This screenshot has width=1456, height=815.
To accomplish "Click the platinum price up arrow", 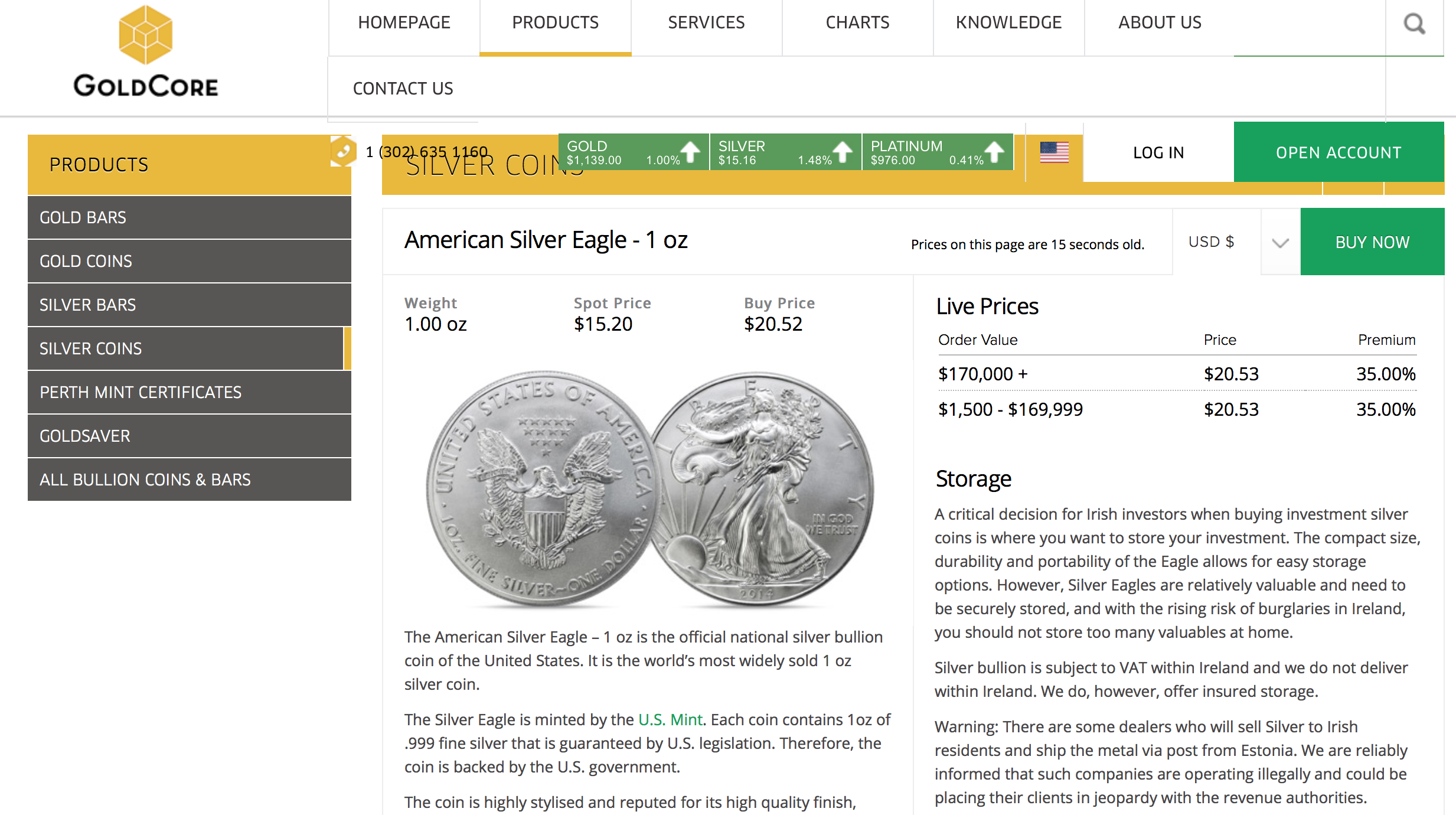I will (x=994, y=152).
